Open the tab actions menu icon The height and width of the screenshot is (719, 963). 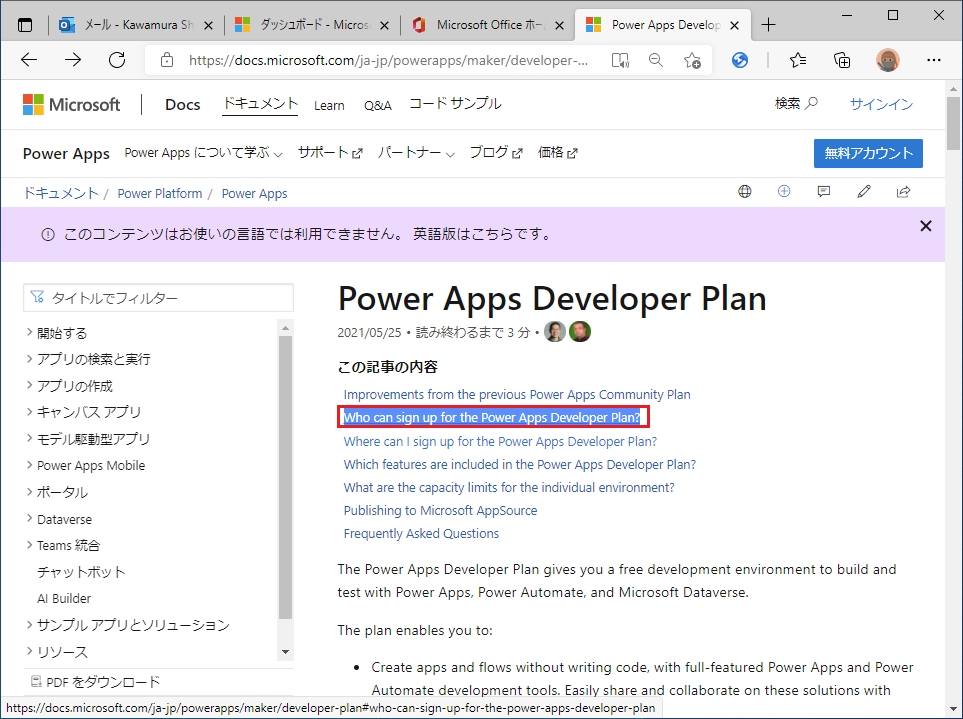[x=25, y=25]
